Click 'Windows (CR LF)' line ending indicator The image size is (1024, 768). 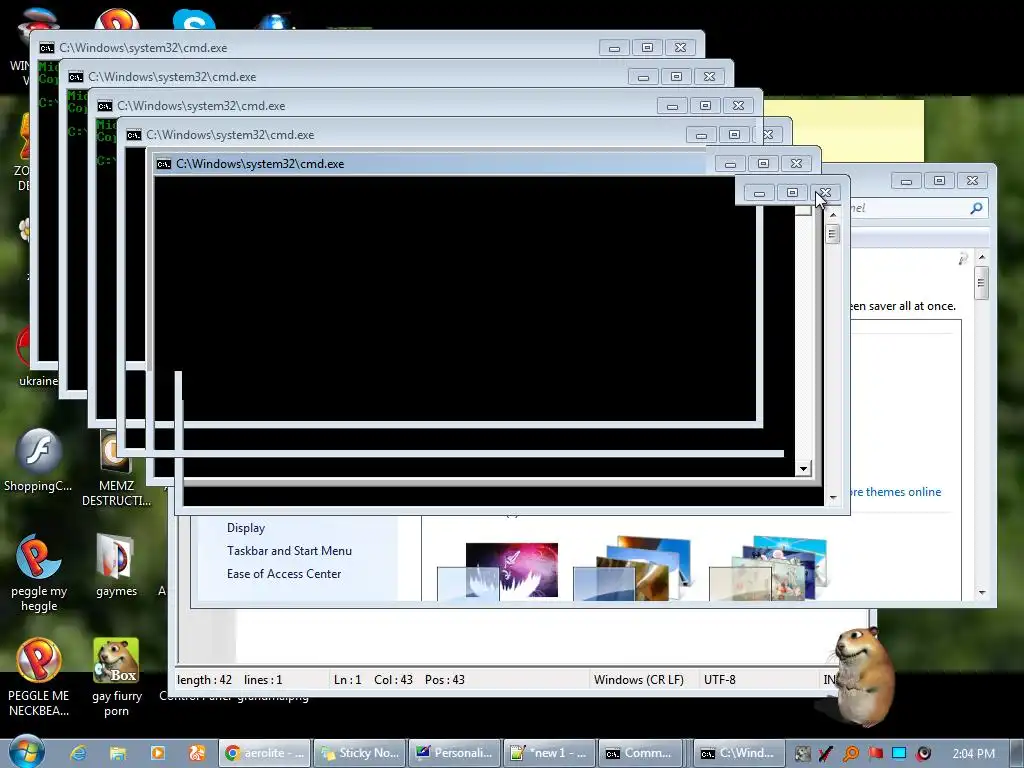pos(639,680)
